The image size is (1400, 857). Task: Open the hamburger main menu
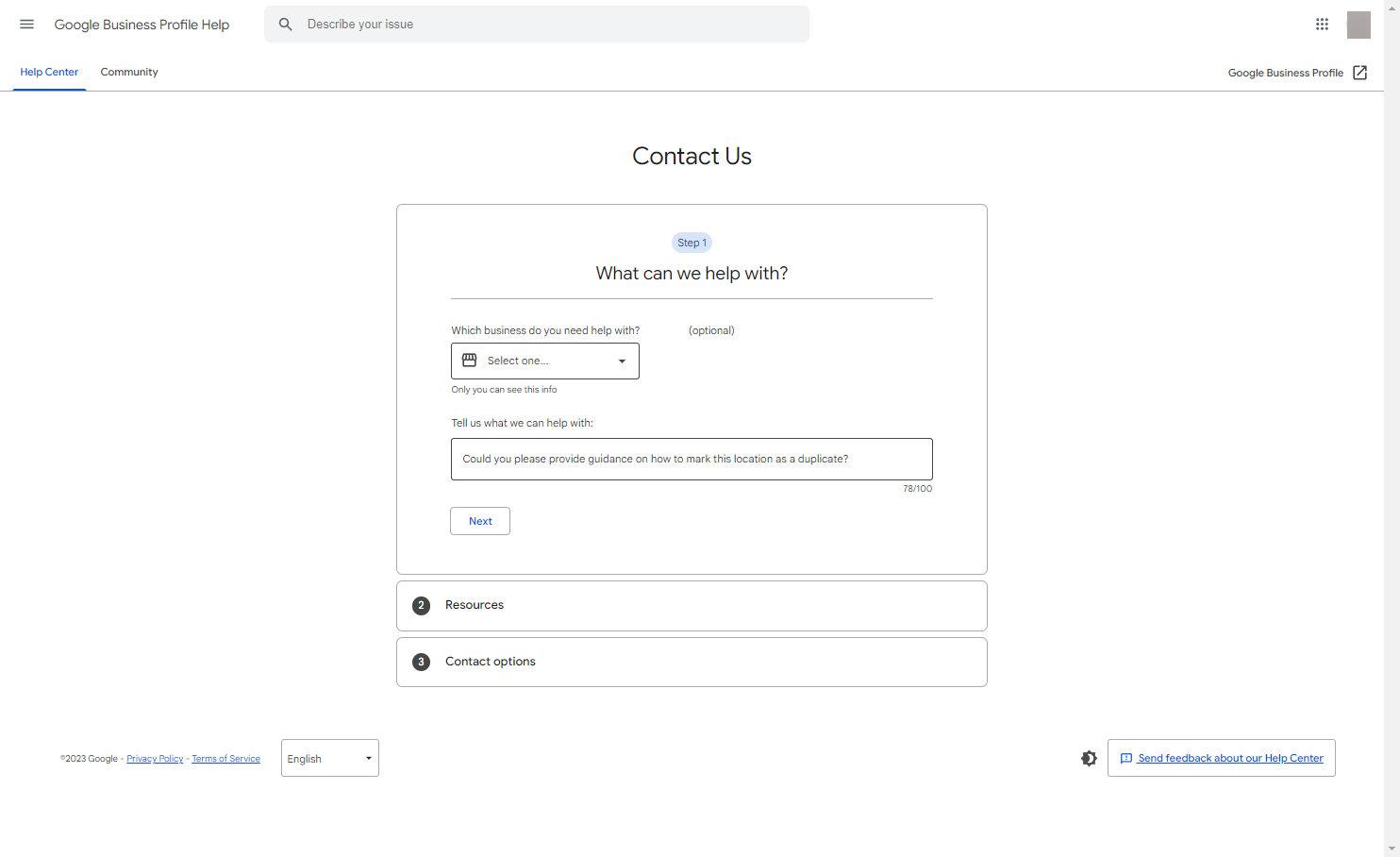(x=26, y=25)
